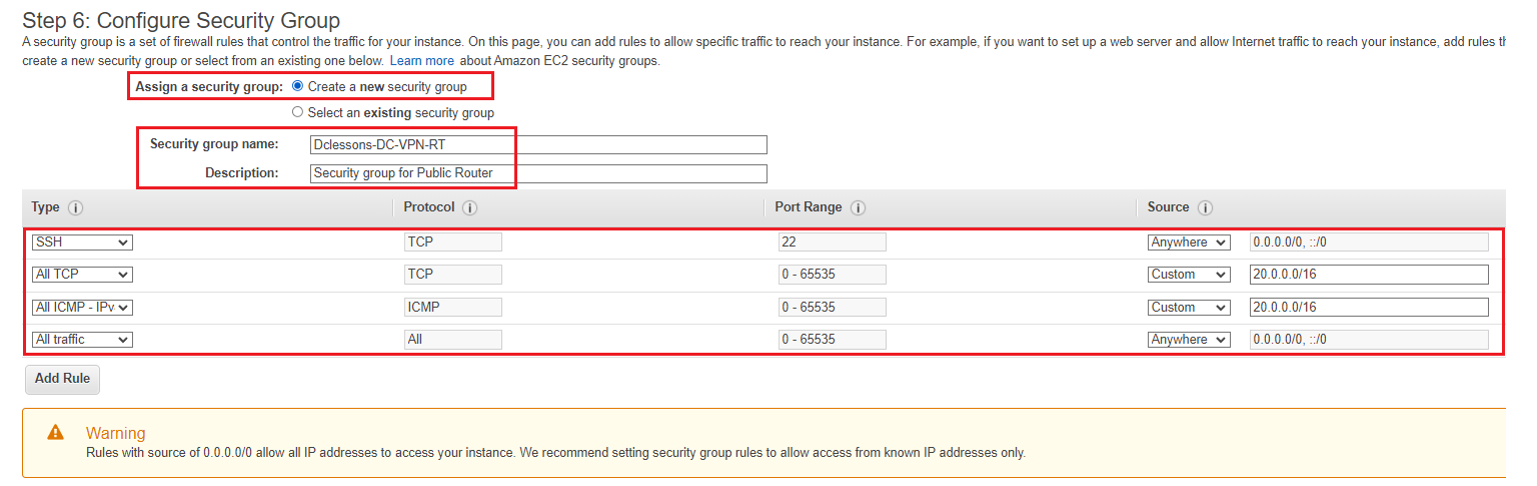Screen dimensions: 1537x486
Task: Open Custom source dropdown for All TCP rule
Action: (1189, 274)
